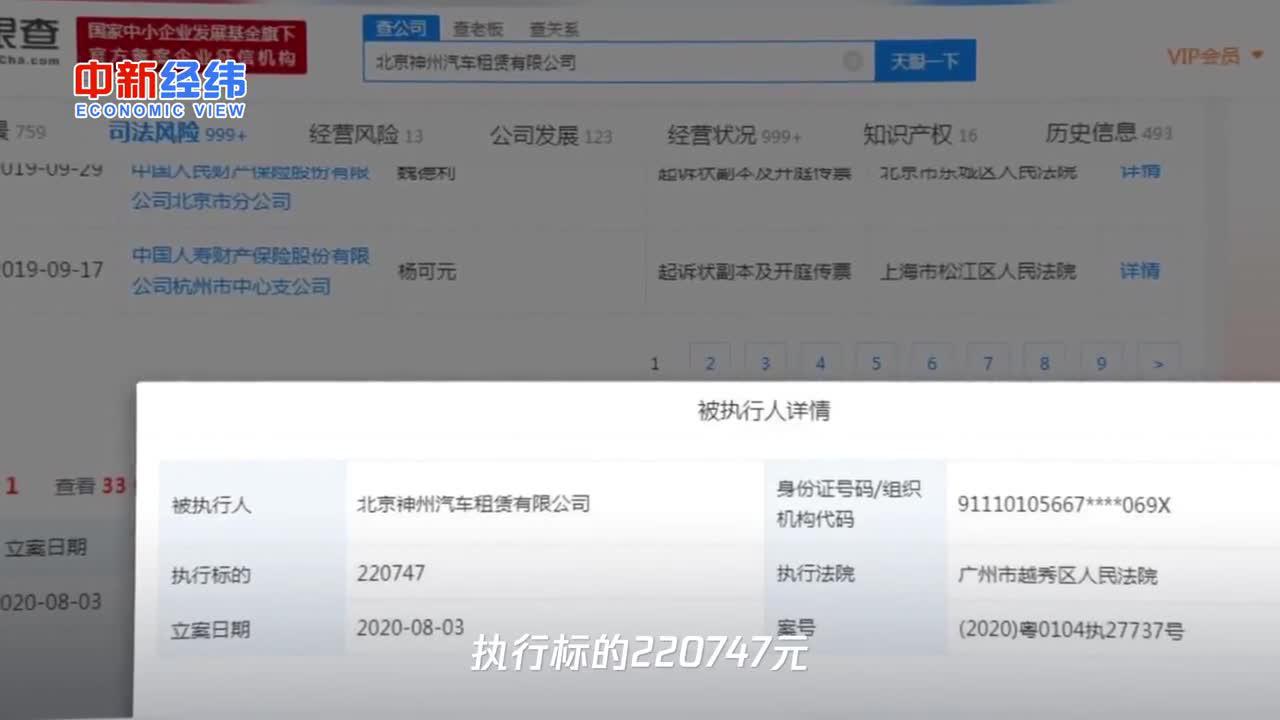The image size is (1280, 720).
Task: Click 上海市松江区人民法院 court cell
Action: [978, 271]
